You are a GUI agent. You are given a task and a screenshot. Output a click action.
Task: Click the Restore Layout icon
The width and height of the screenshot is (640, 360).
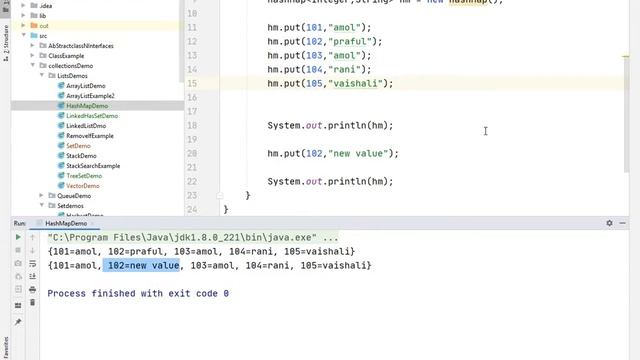(x=18, y=305)
